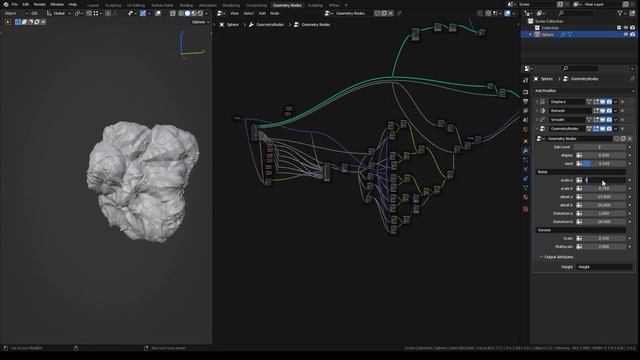
Task: Open the node editor Add menu
Action: 262,13
